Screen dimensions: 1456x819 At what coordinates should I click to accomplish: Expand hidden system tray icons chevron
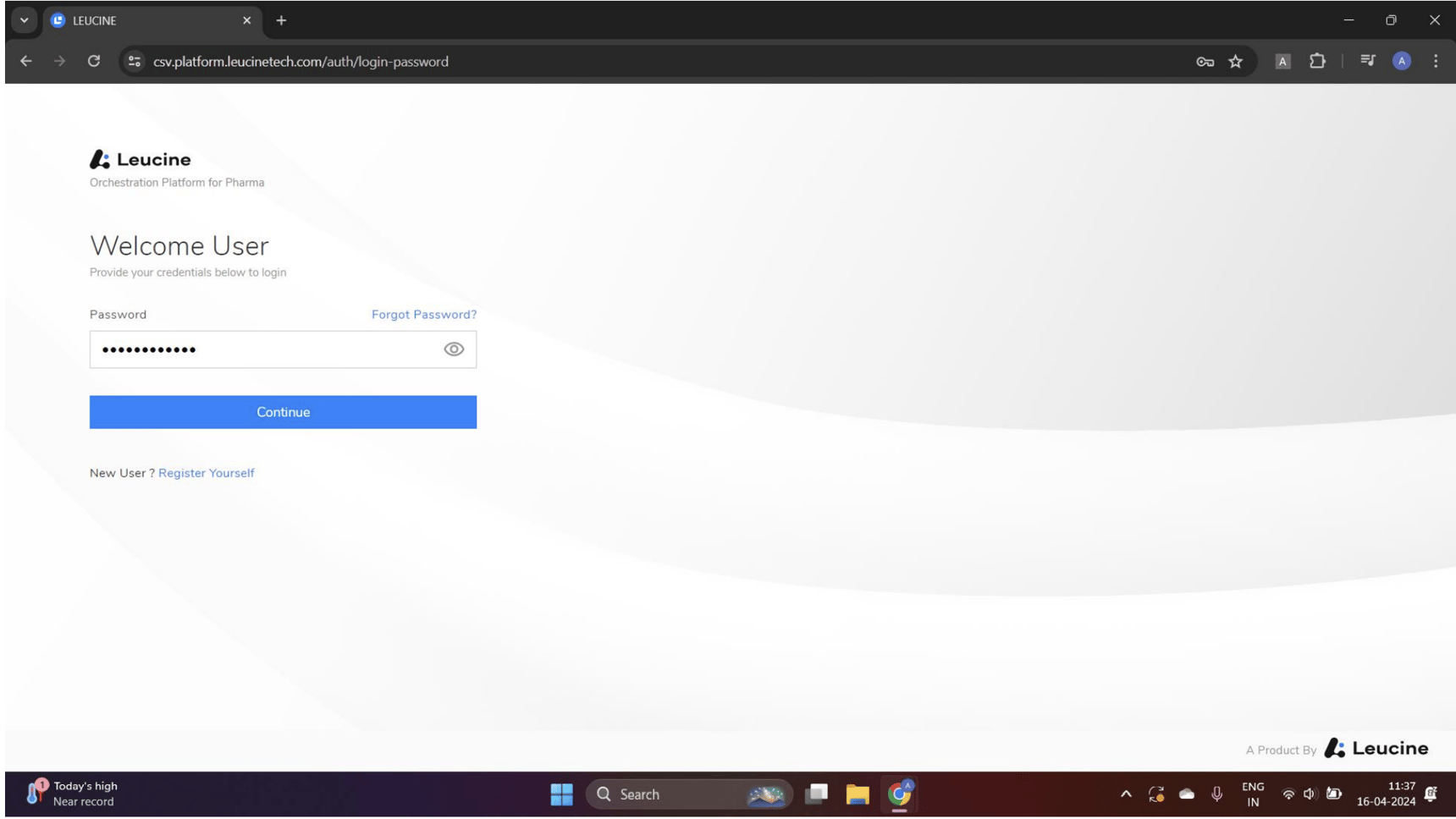pos(1126,794)
